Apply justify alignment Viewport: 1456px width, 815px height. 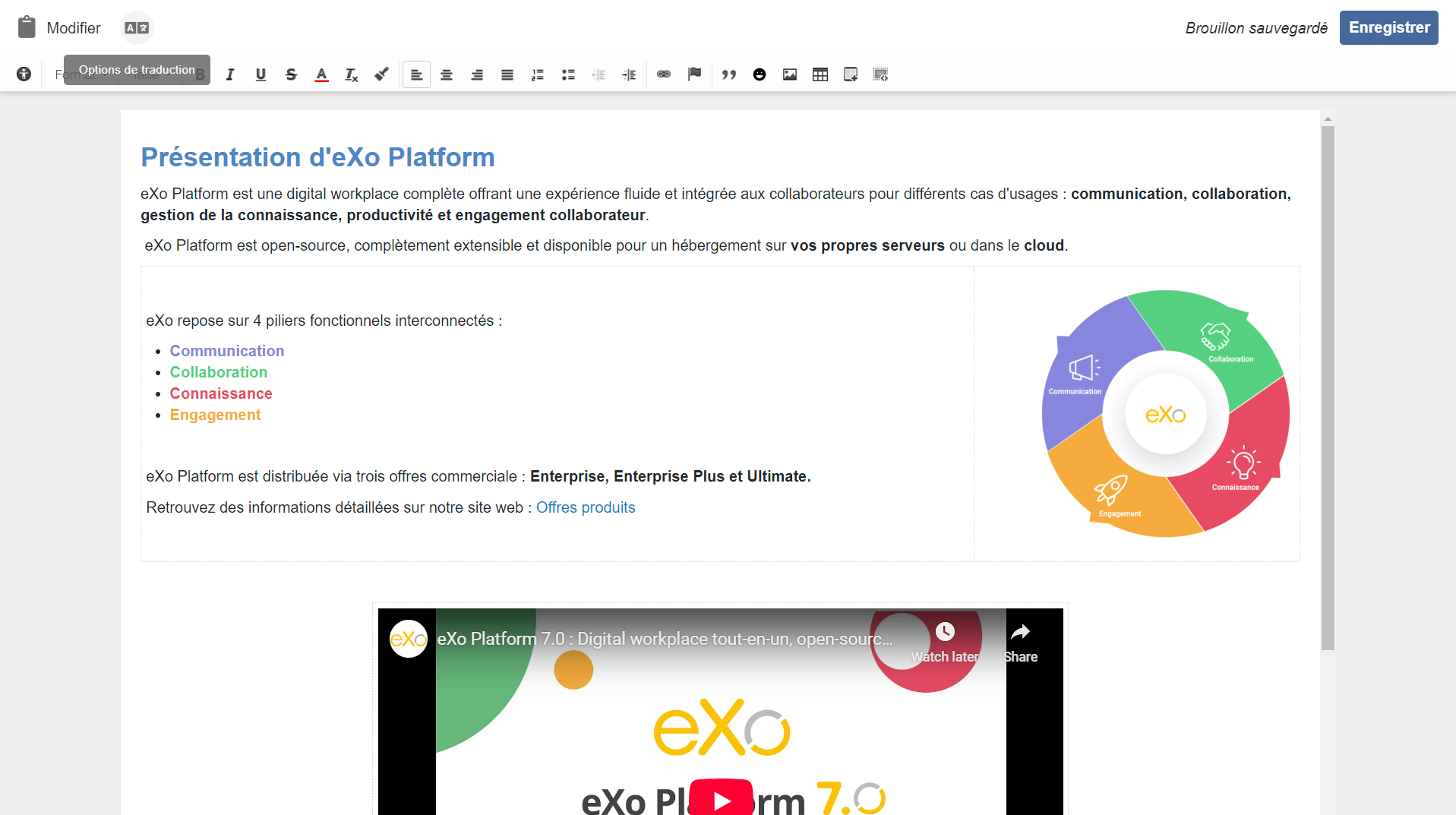tap(507, 74)
